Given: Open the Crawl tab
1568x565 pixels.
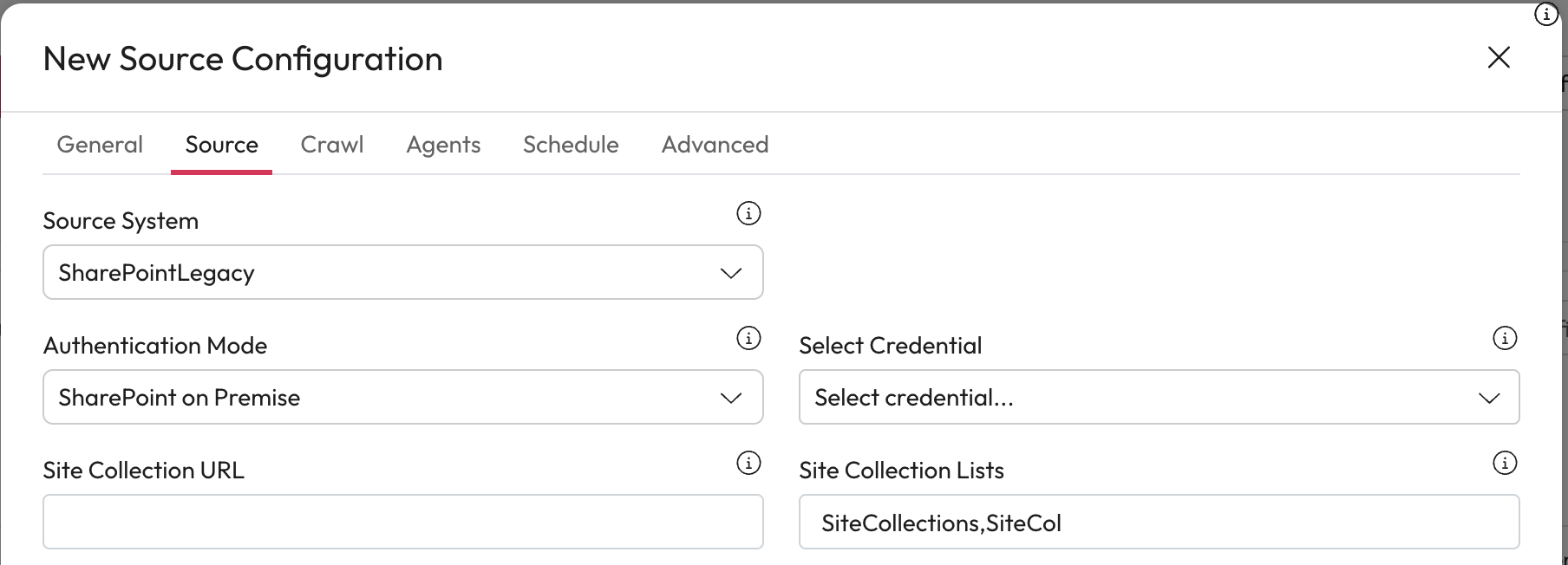Looking at the screenshot, I should click(x=332, y=145).
